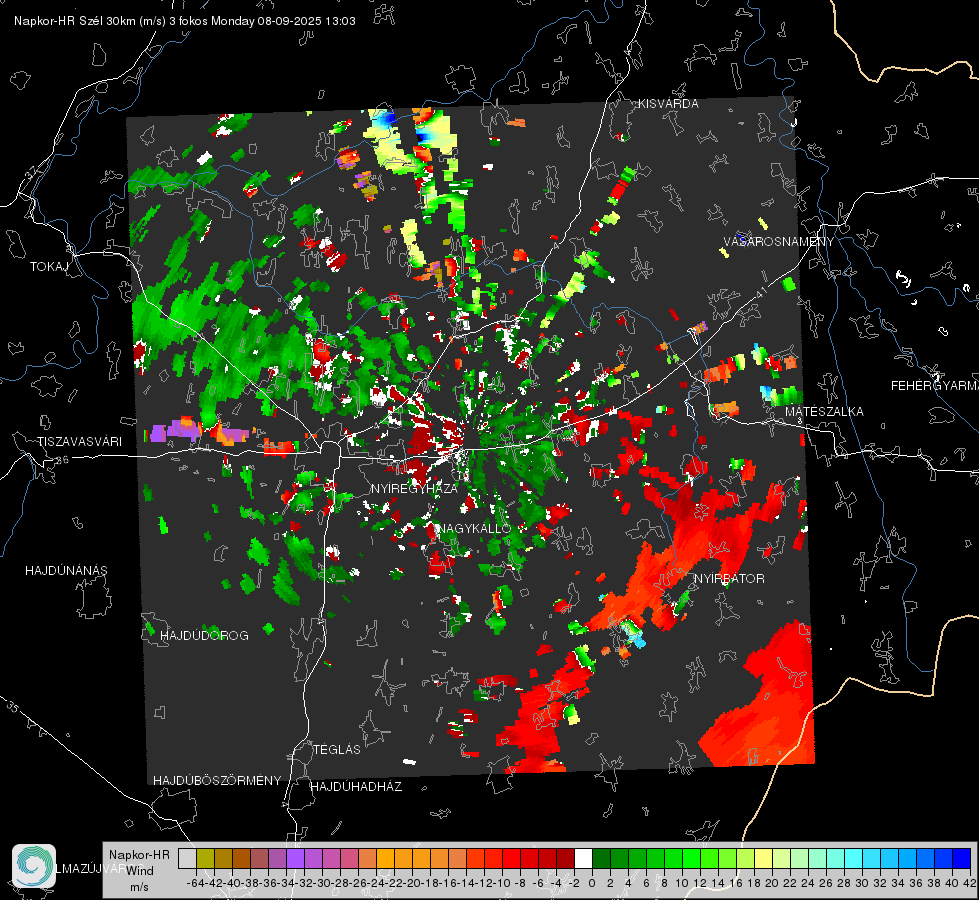Viewport: 979px width, 900px height.
Task: Pick the bright violet swatch in the legend
Action: click(x=295, y=858)
